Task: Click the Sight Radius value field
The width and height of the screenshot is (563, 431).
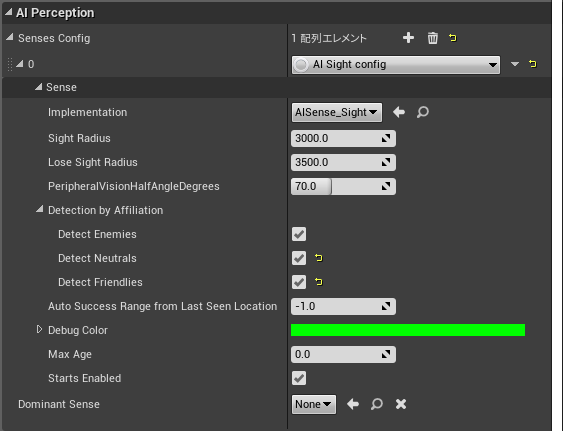Action: click(x=343, y=138)
